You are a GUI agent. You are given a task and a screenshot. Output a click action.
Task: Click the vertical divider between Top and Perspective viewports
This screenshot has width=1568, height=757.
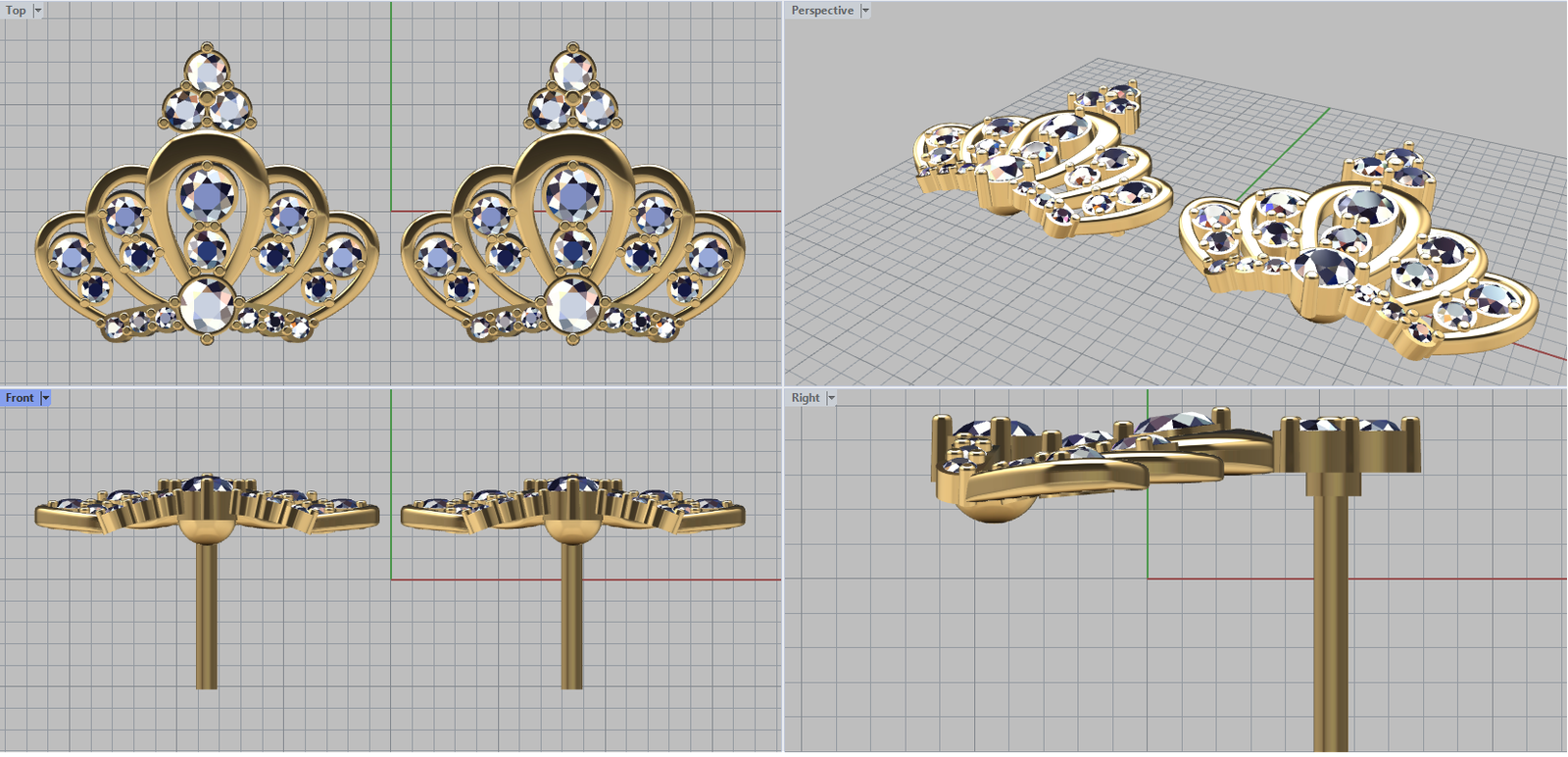783,196
